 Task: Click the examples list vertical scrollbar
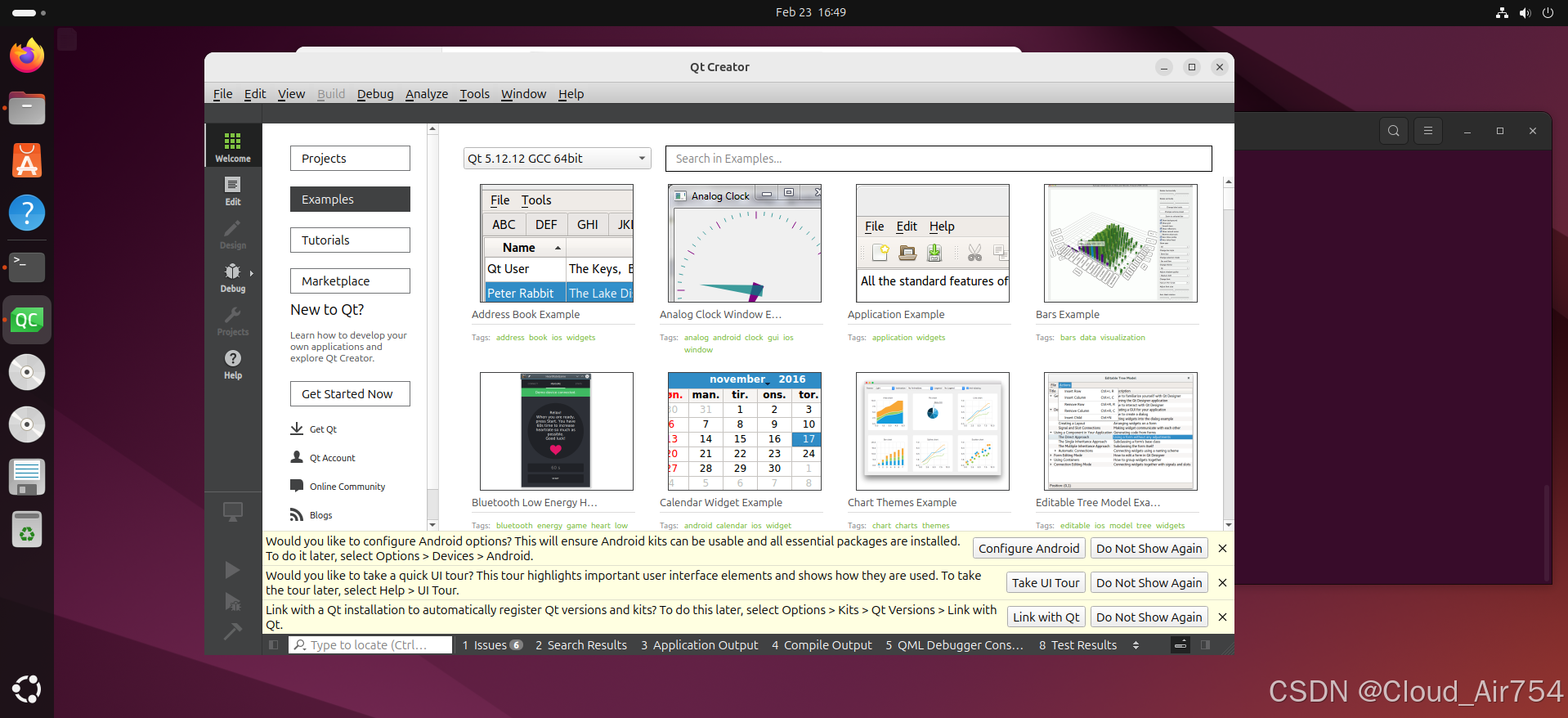point(1229,352)
